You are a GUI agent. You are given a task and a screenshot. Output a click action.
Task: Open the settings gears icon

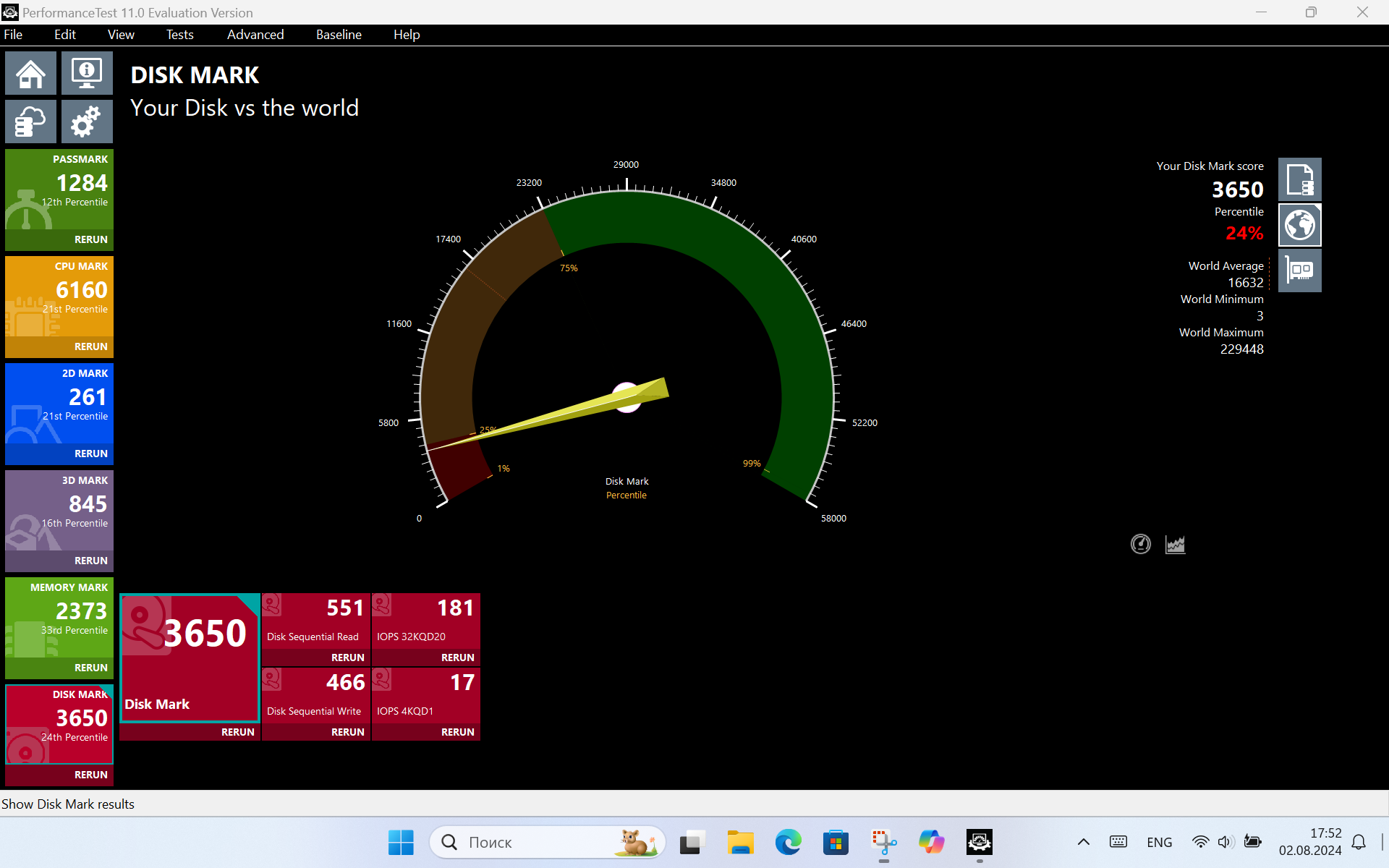click(x=87, y=122)
